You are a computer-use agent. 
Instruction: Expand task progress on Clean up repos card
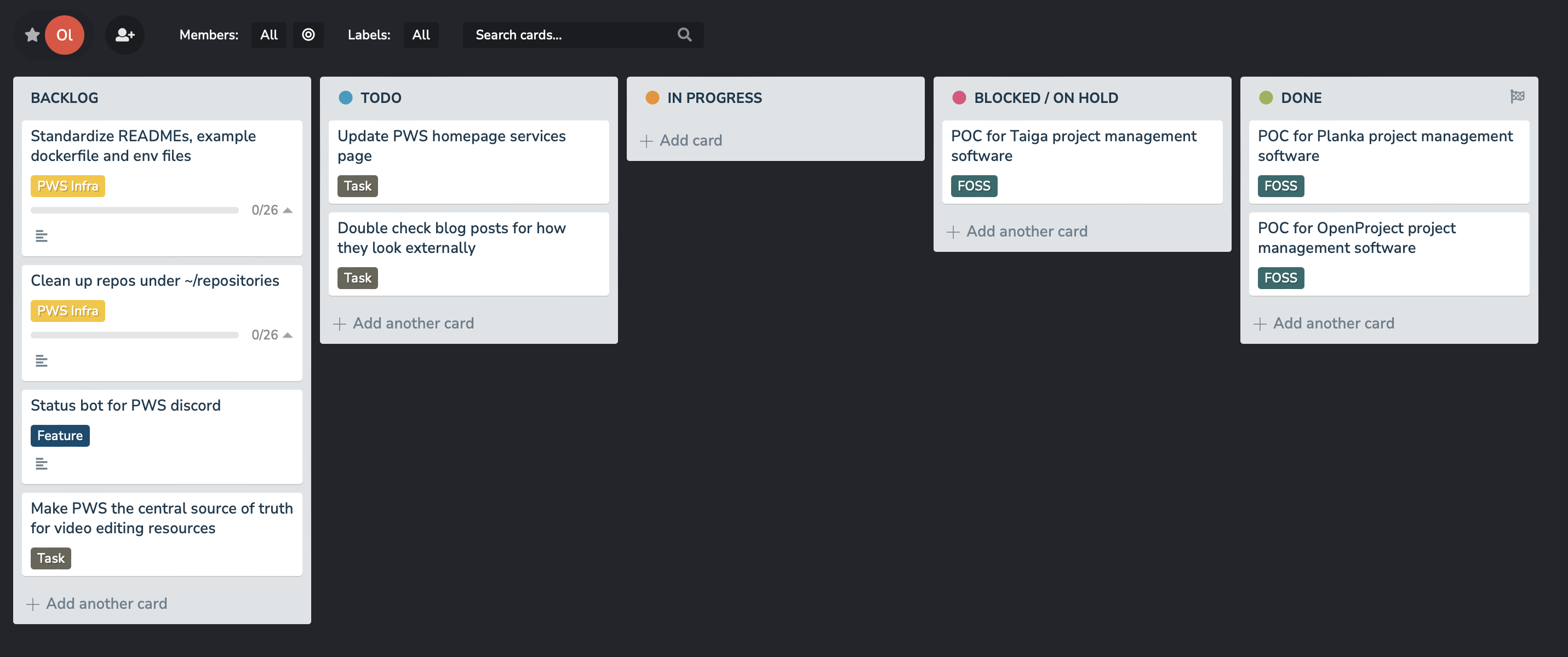[x=288, y=335]
